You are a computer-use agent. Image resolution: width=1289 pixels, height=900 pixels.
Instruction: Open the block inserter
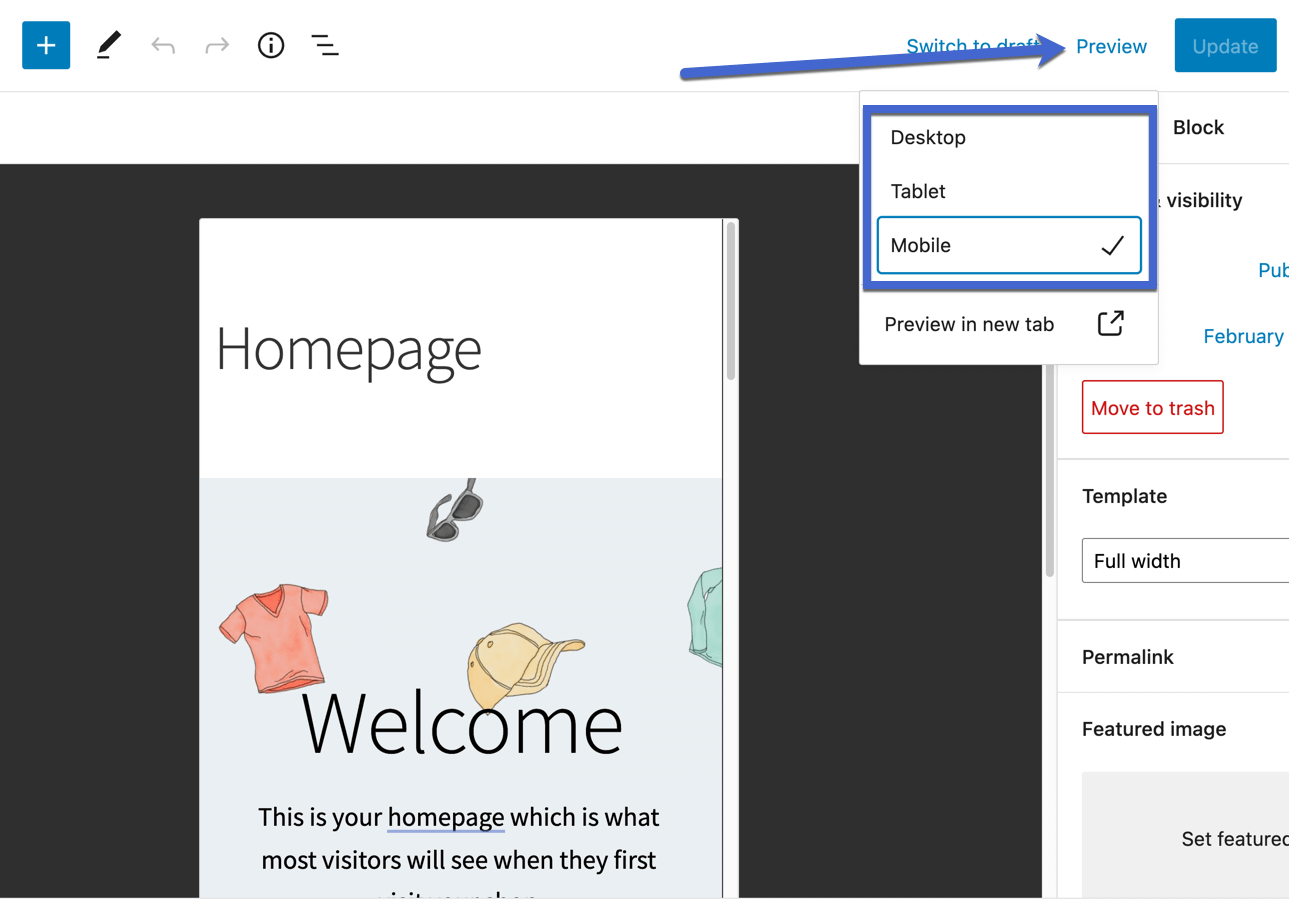[45, 45]
